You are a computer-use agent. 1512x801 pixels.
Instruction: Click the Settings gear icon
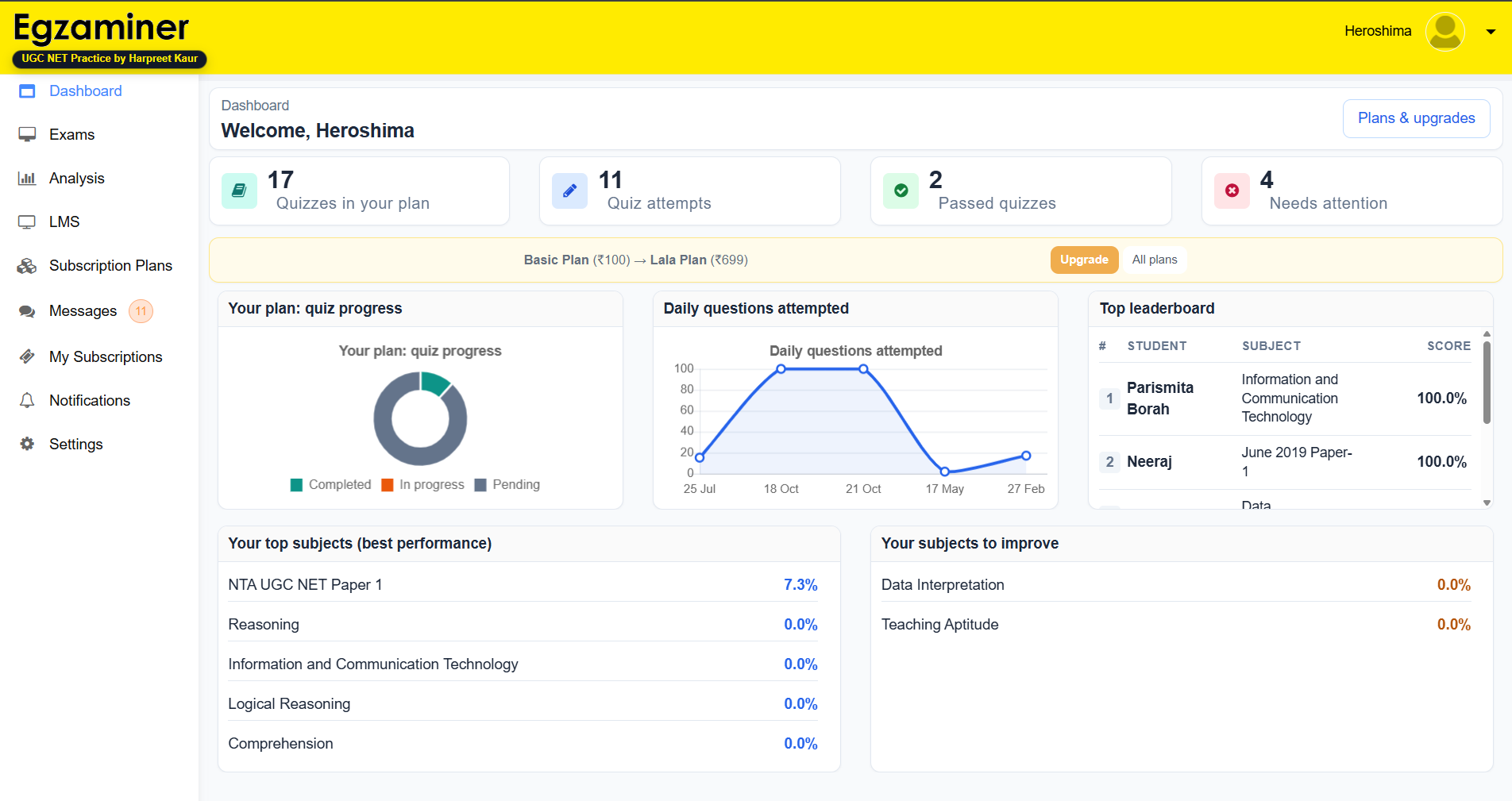[x=27, y=445]
